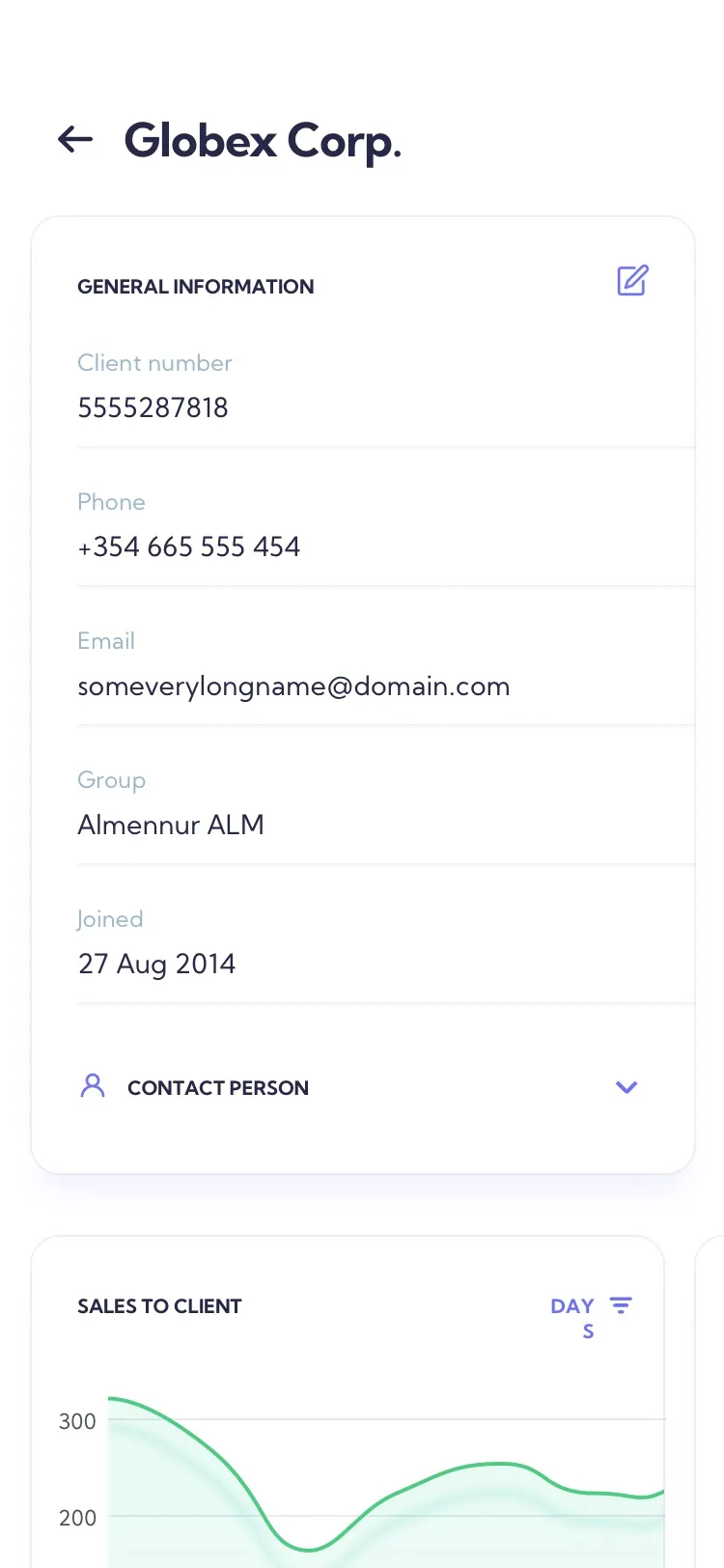Tap the email someverylongname@domain.com
The width and height of the screenshot is (724, 1568).
coord(293,686)
